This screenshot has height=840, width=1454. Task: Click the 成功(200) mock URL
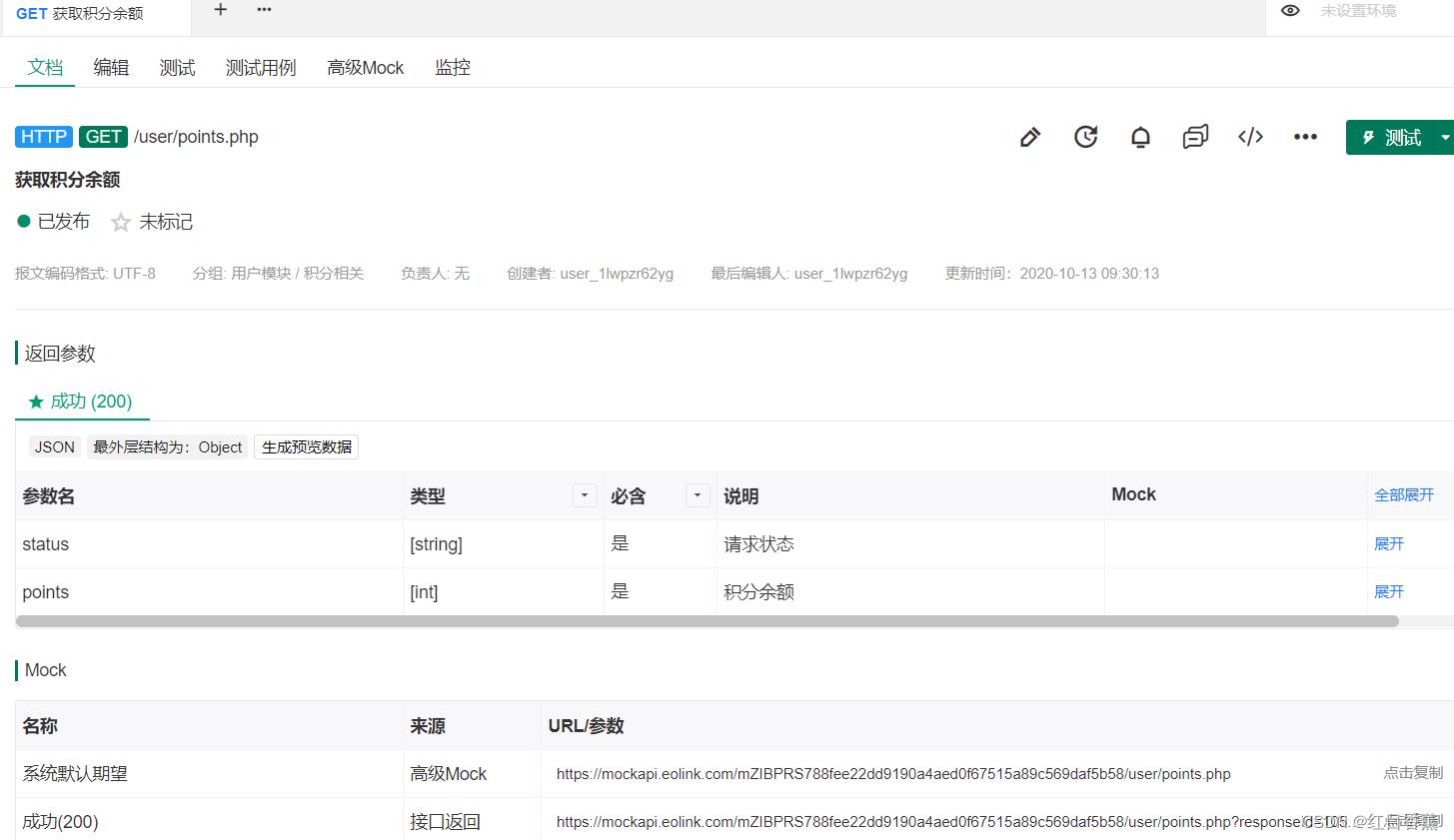click(x=949, y=822)
